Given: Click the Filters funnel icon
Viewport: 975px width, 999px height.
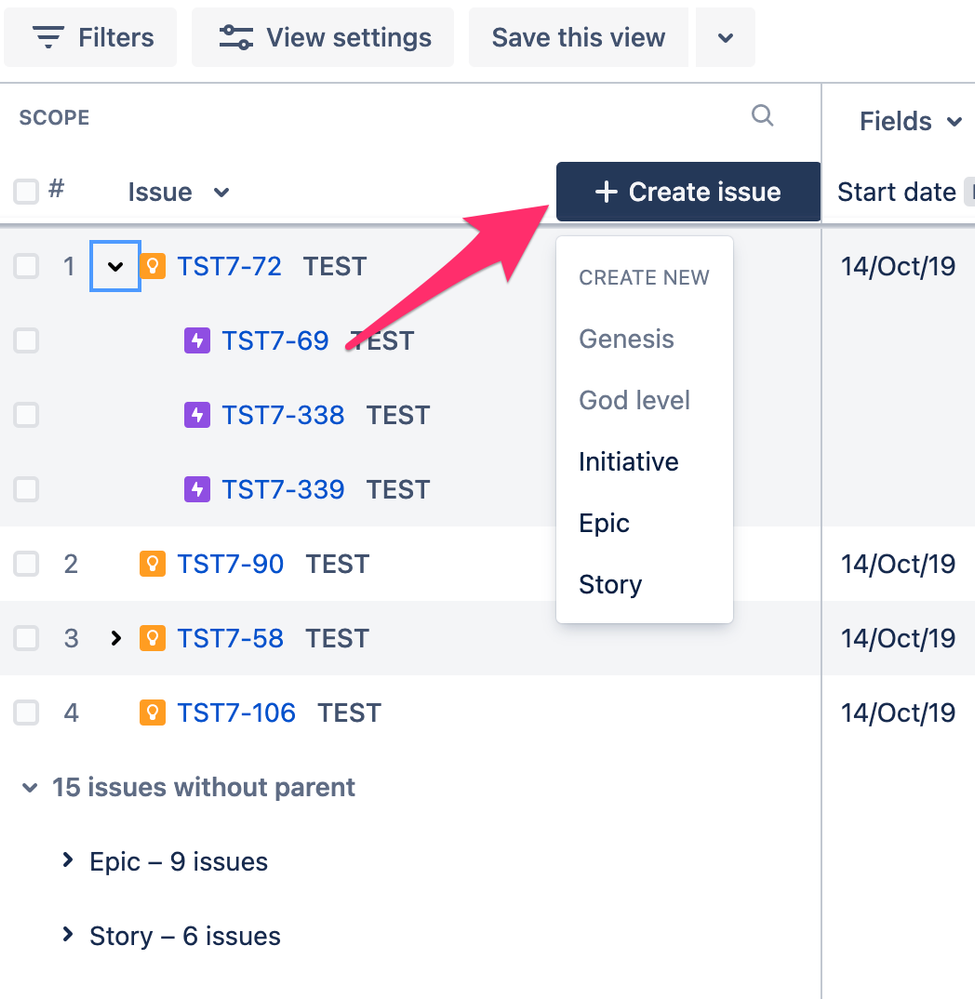Looking at the screenshot, I should (x=47, y=36).
